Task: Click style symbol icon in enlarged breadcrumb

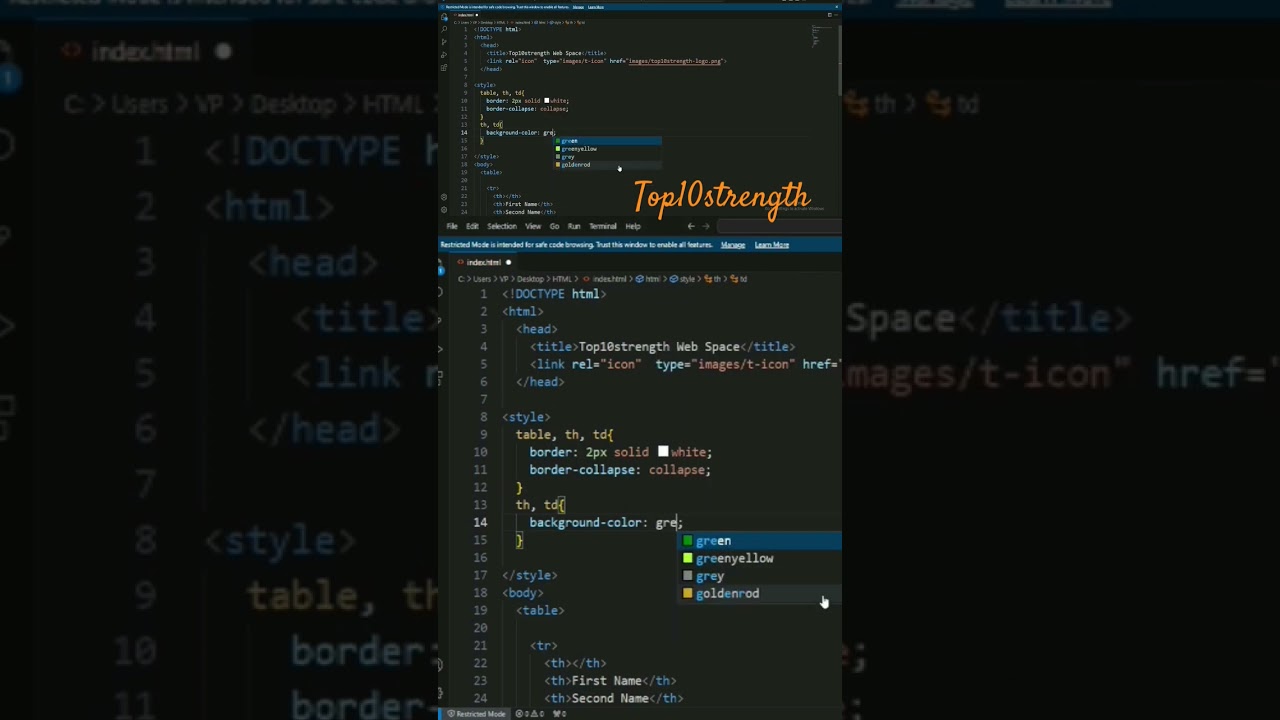Action: (x=674, y=279)
